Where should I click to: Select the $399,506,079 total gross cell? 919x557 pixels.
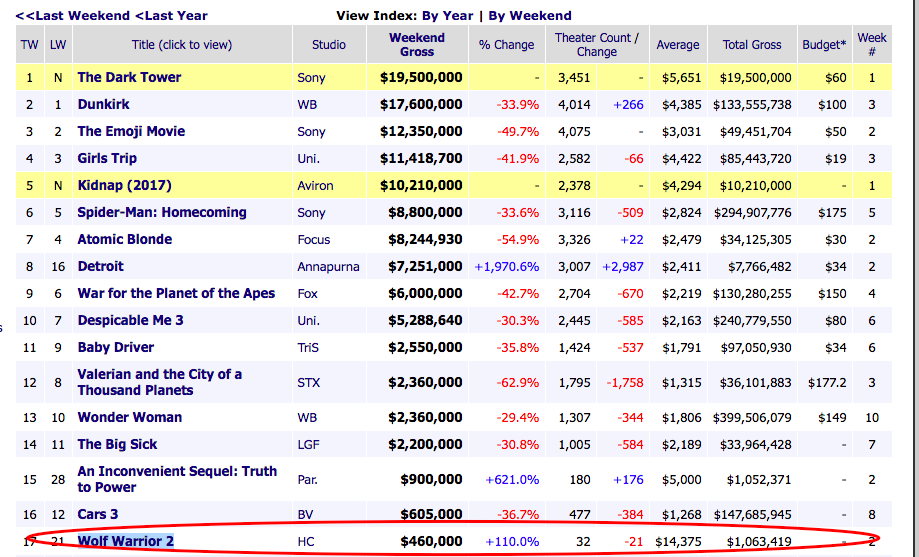pos(752,418)
